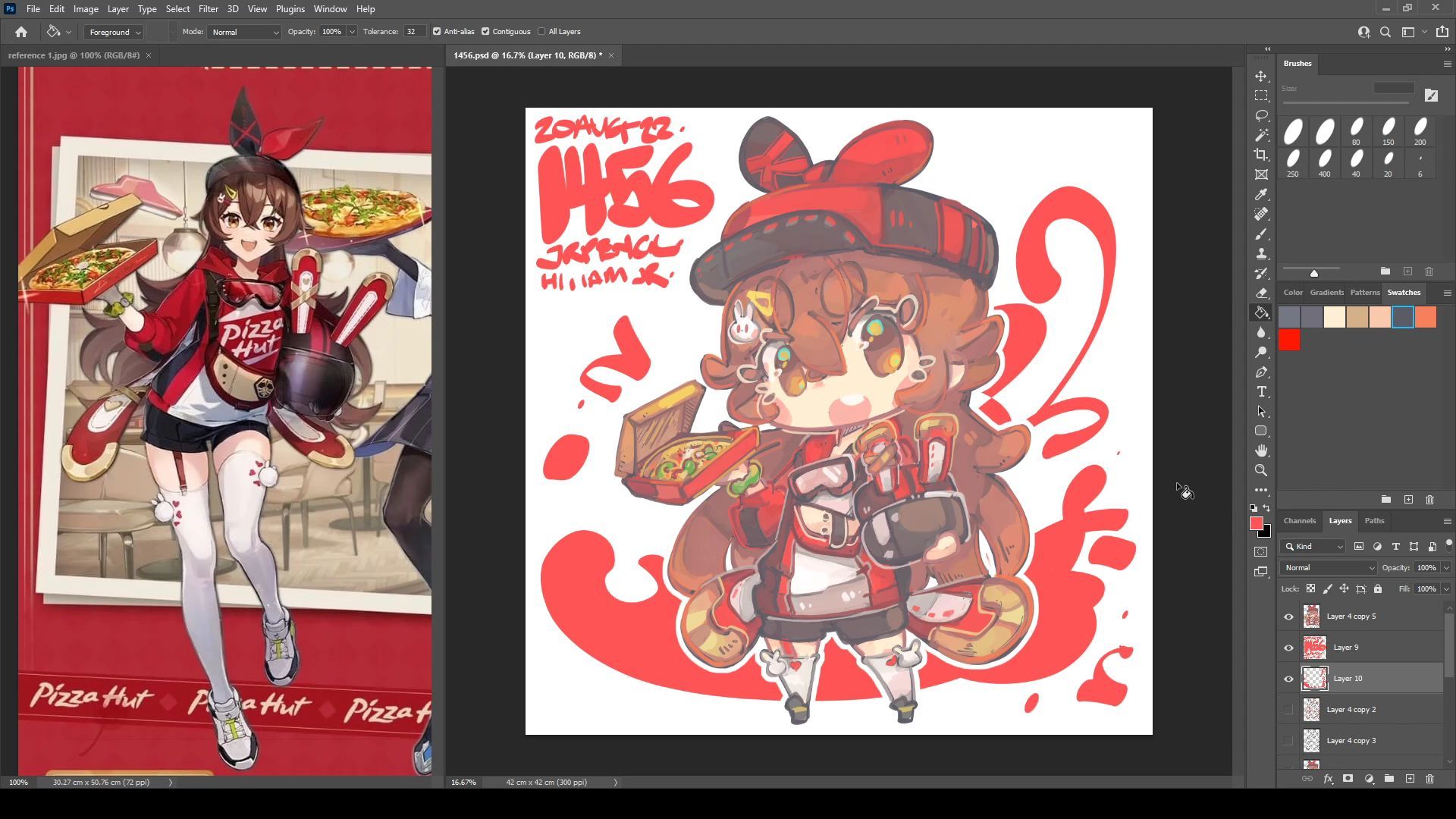The image size is (1456, 819).
Task: Open layer styles fx menu
Action: coord(1328,779)
